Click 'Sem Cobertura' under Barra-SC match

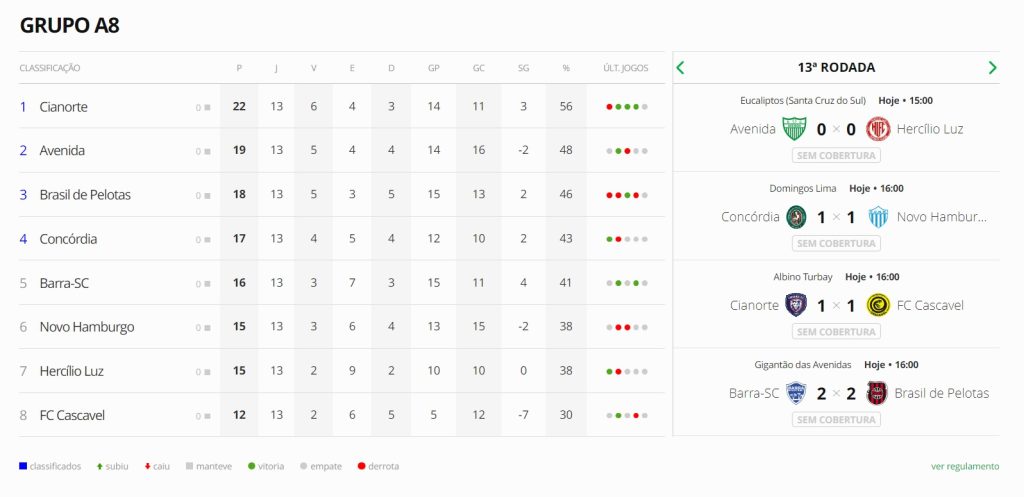(x=836, y=420)
